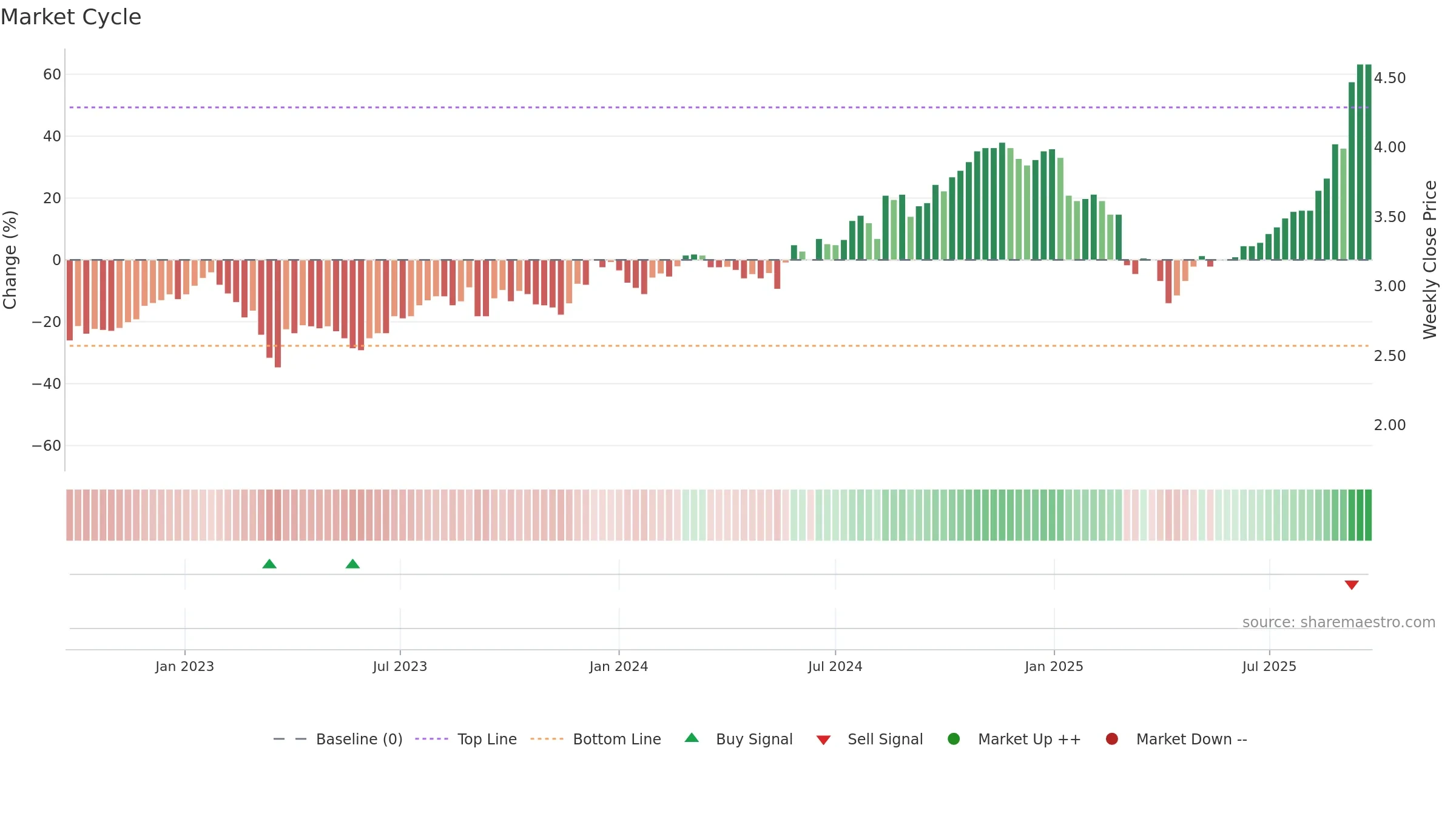Click the Jan 2024 axis label

point(619,667)
